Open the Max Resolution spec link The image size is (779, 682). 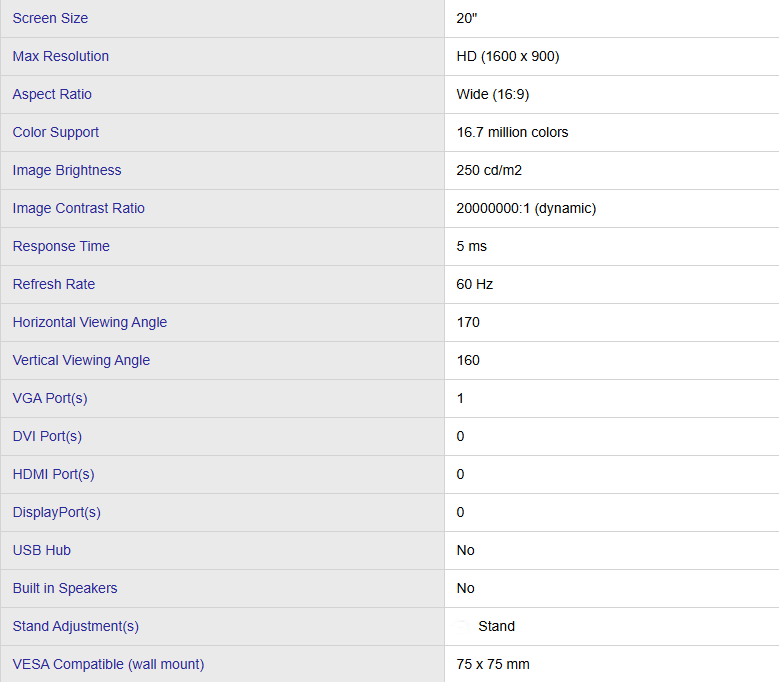click(x=60, y=56)
